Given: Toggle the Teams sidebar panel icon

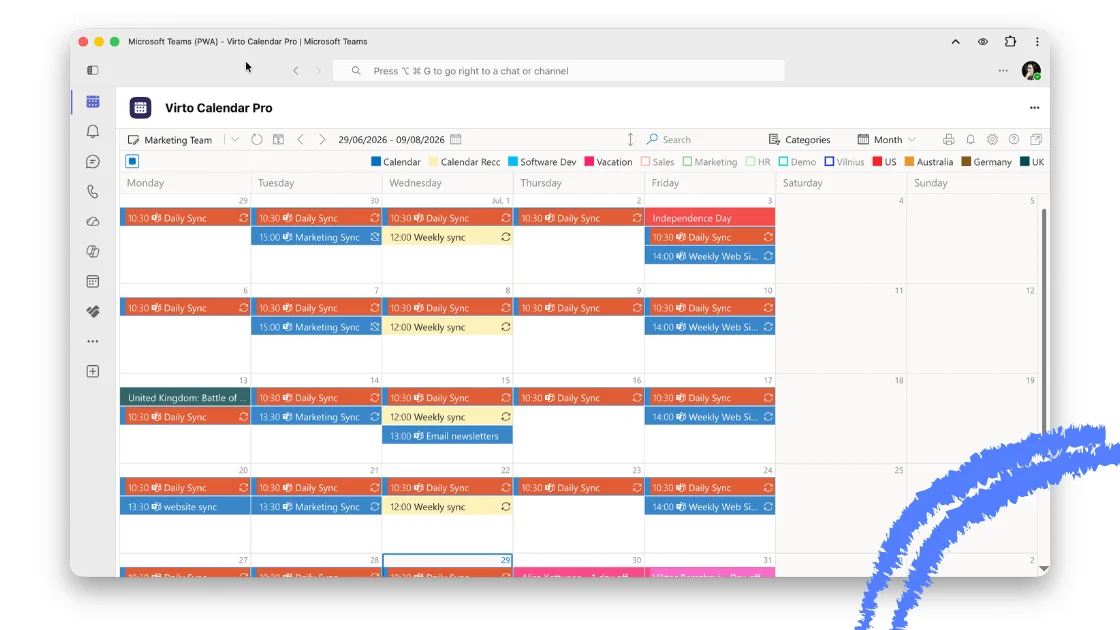Looking at the screenshot, I should click(93, 70).
